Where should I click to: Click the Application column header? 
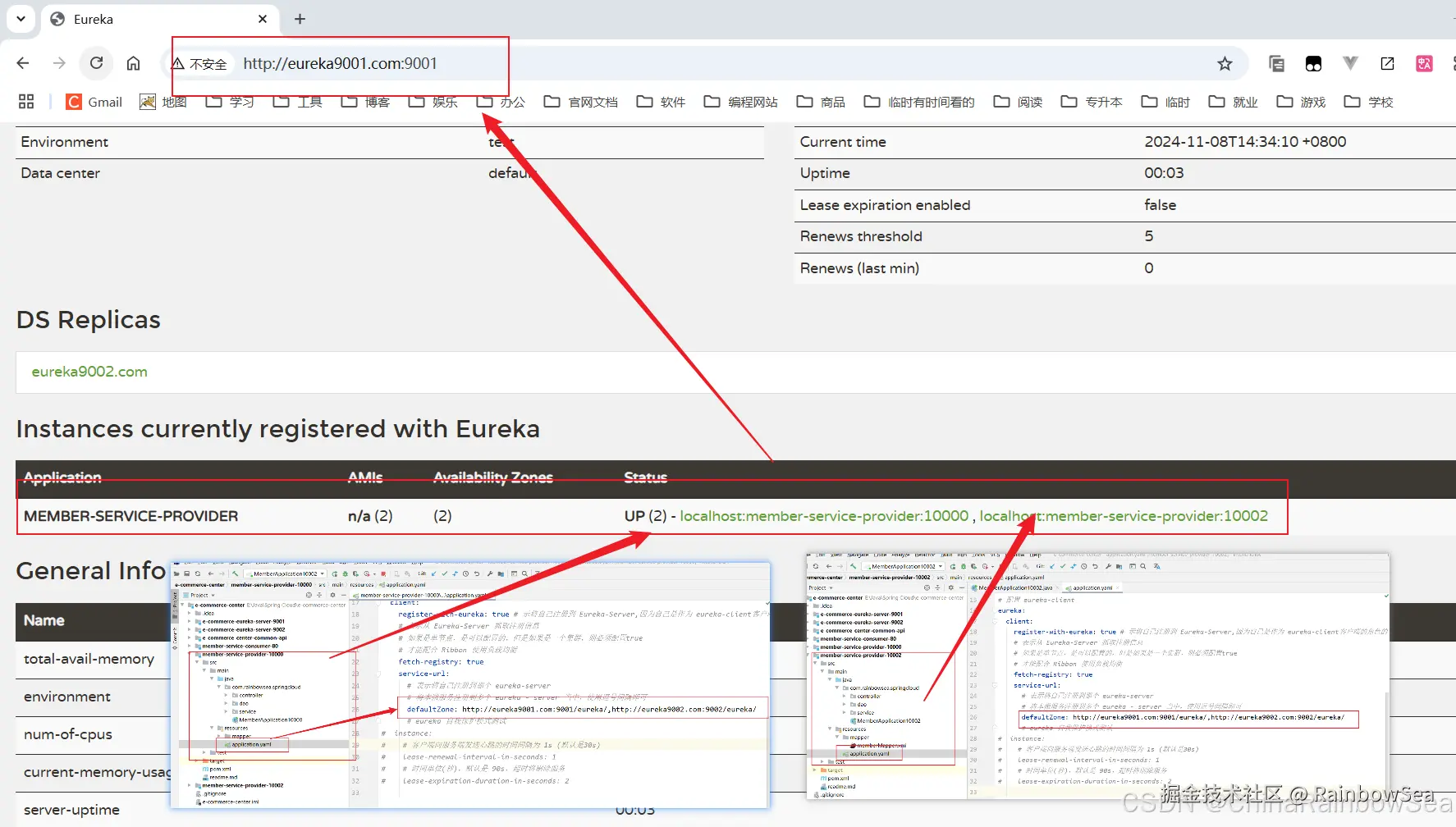pos(62,477)
